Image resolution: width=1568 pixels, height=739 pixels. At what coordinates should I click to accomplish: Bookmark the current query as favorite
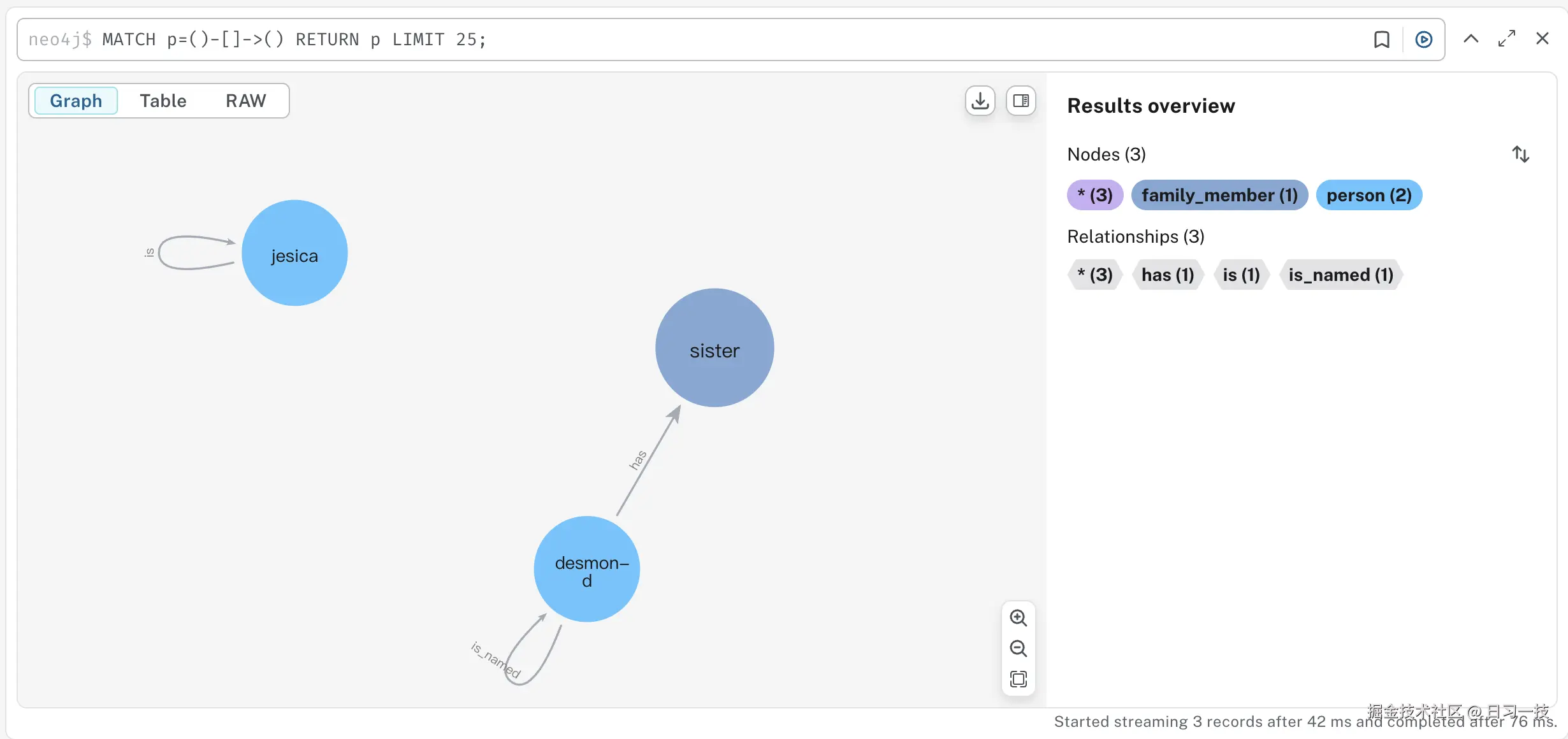pos(1381,39)
